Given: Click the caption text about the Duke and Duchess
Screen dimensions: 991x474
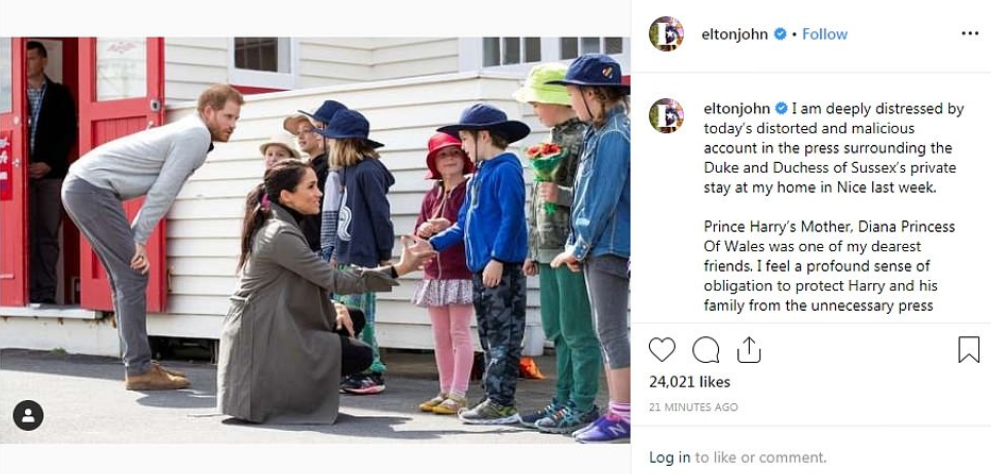Looking at the screenshot, I should pyautogui.click(x=833, y=149).
